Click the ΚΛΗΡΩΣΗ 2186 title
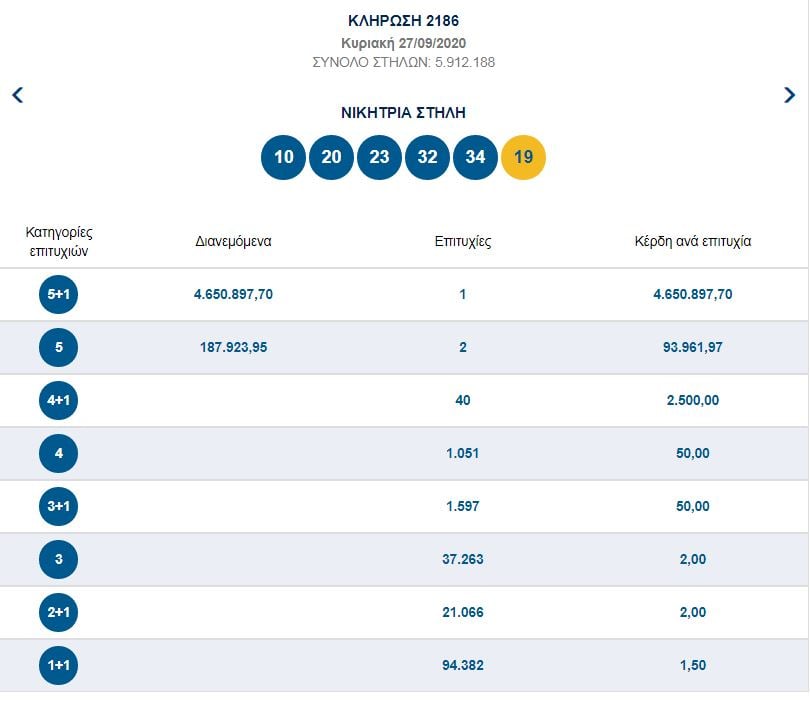This screenshot has height=705, width=810. (404, 21)
